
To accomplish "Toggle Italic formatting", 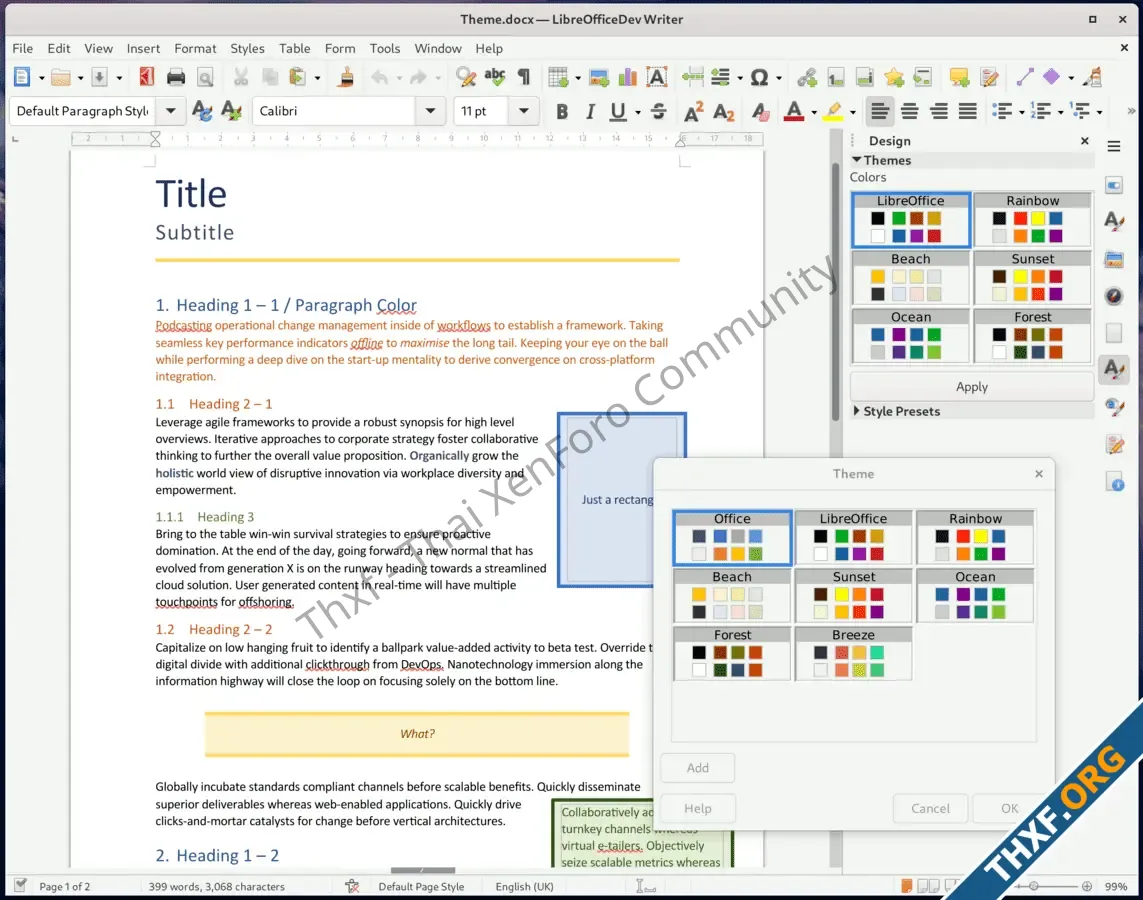I will (x=590, y=111).
